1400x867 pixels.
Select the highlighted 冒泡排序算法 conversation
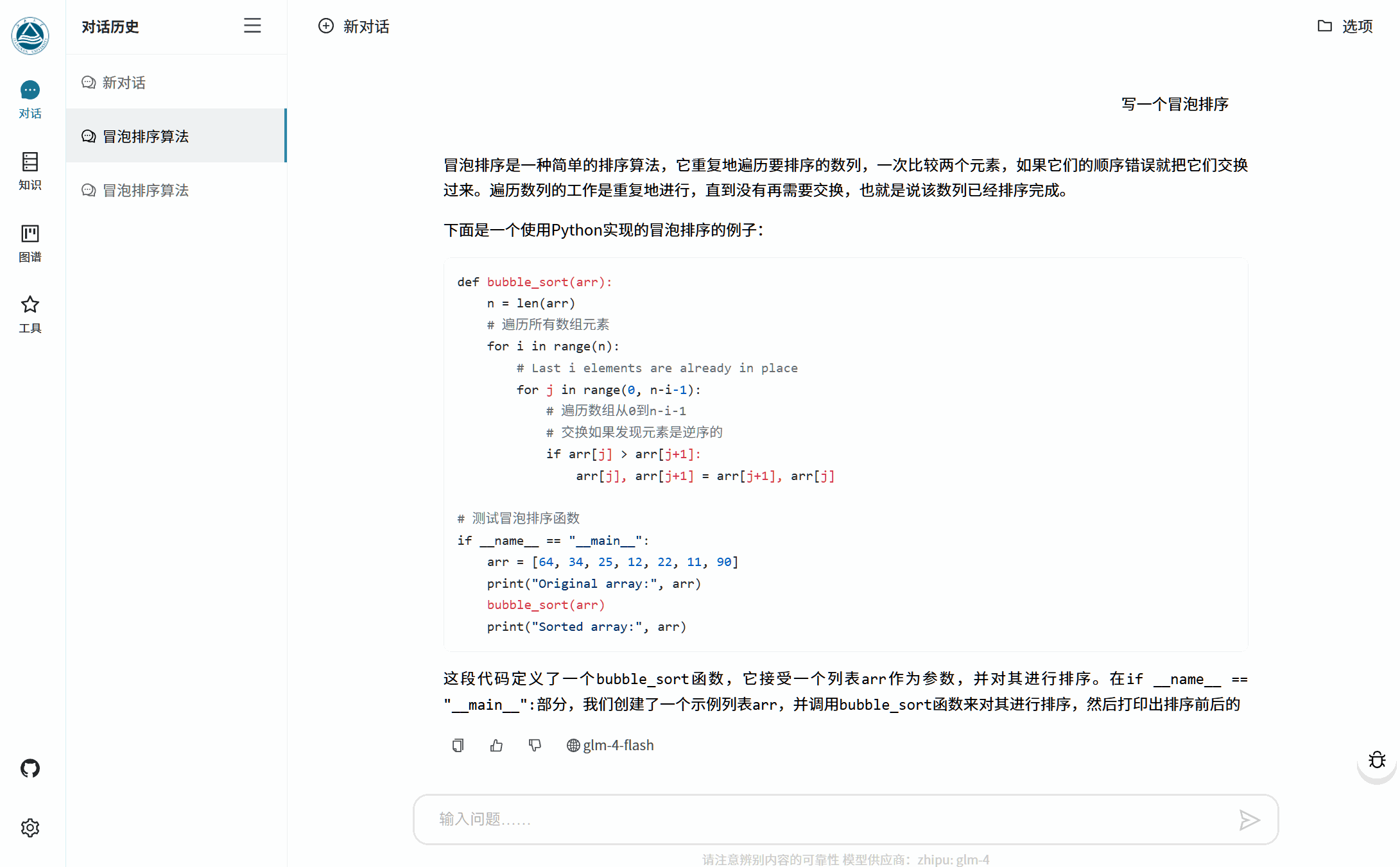(x=146, y=136)
